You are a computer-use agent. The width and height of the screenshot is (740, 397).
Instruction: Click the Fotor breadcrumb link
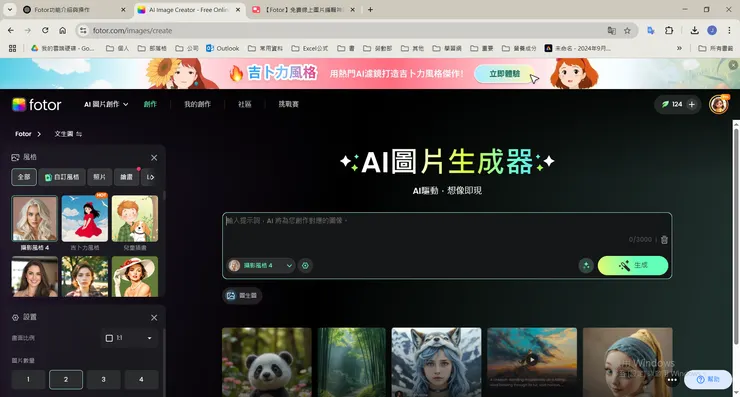[23, 134]
